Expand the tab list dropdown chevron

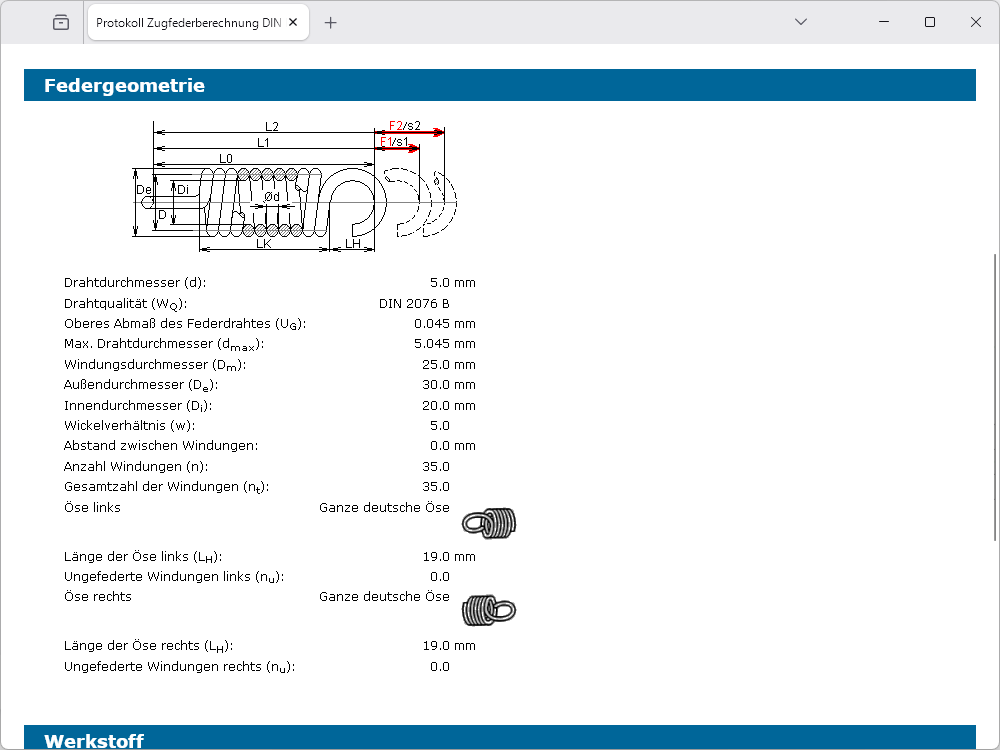coord(800,22)
